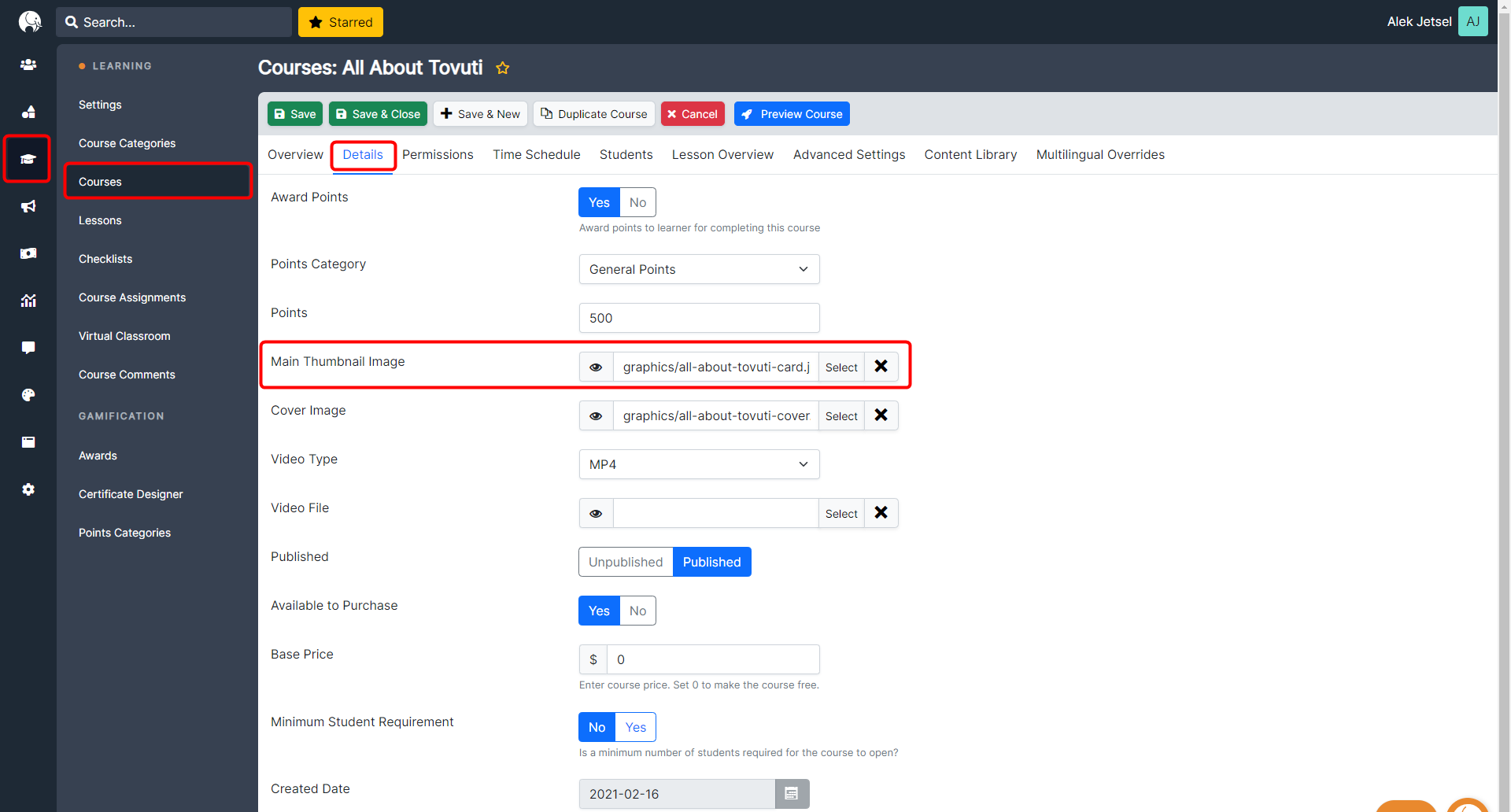
Task: Switch to the Time Schedule tab
Action: (x=537, y=154)
